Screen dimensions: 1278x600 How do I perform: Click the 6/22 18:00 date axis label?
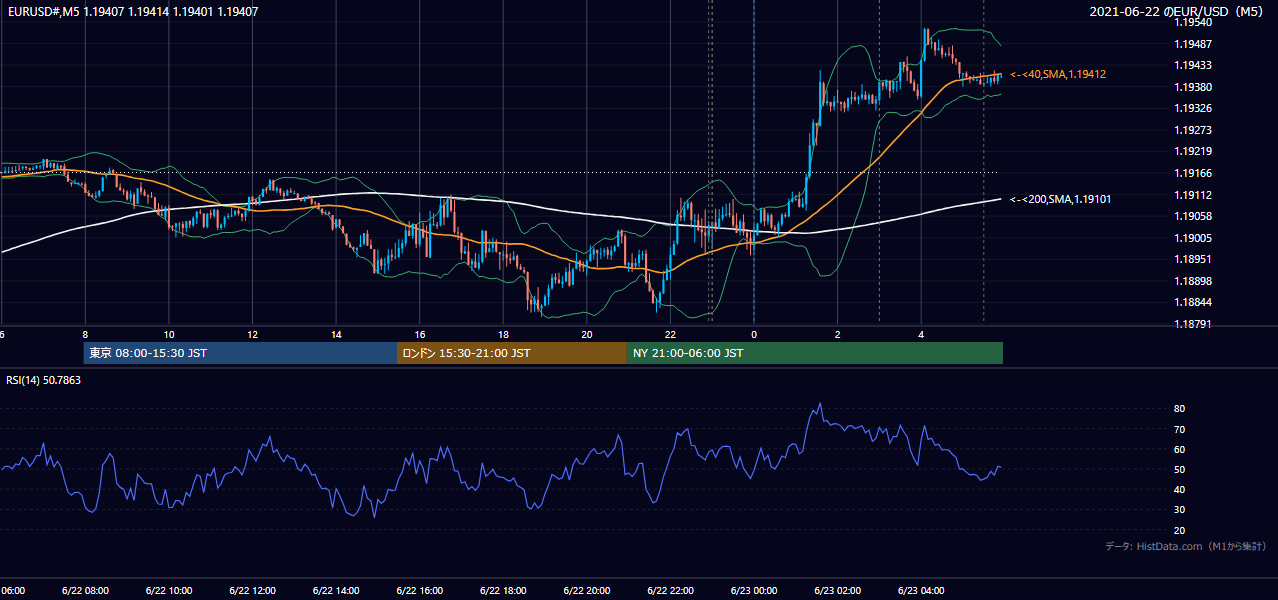click(x=503, y=591)
